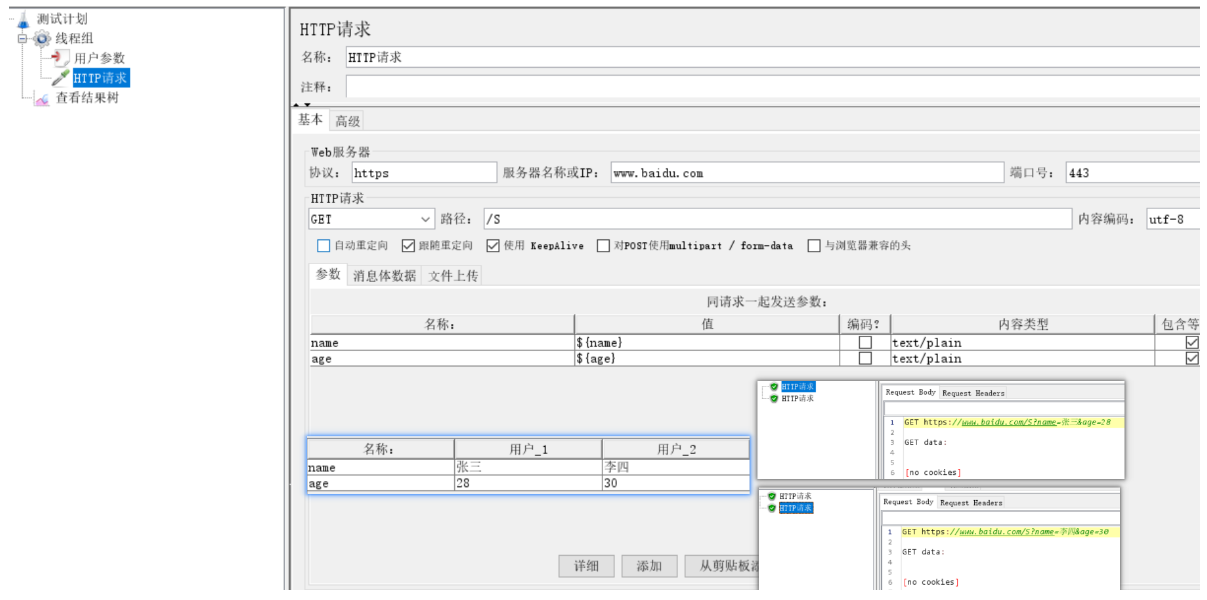This screenshot has width=1207, height=600.
Task: Click age cell in the user parameters table
Action: pyautogui.click(x=381, y=483)
